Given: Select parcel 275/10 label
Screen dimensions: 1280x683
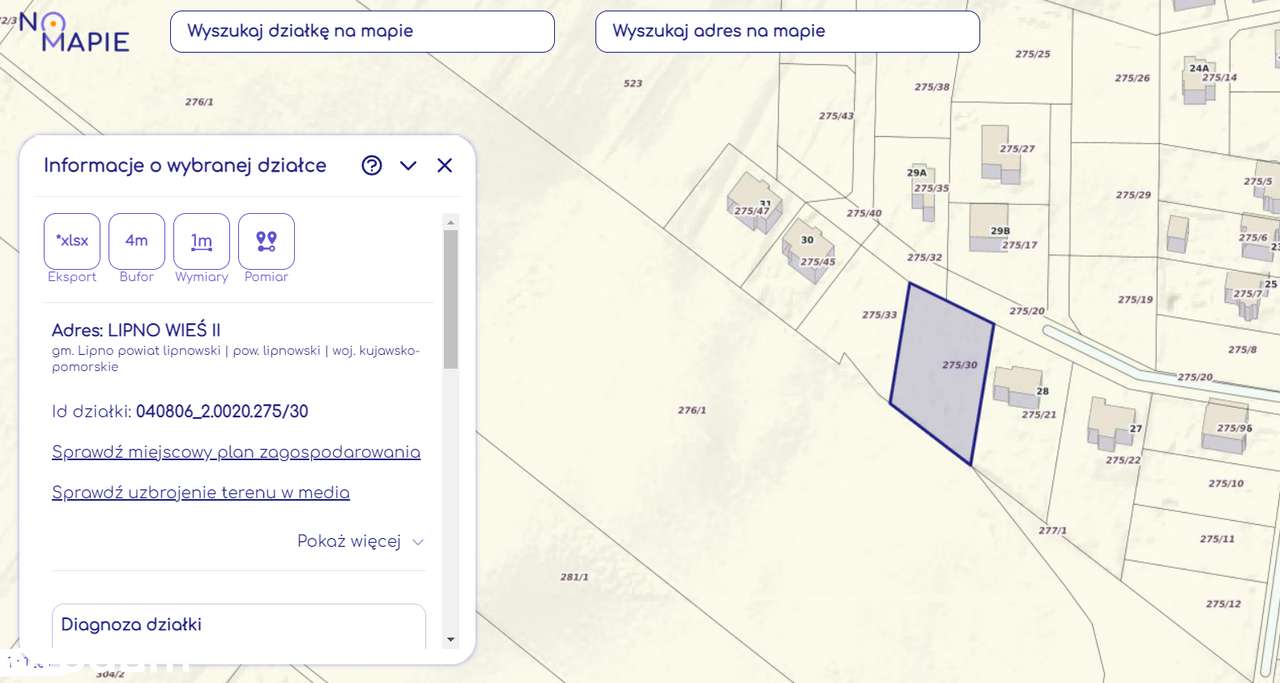Looking at the screenshot, I should pos(1226,484).
